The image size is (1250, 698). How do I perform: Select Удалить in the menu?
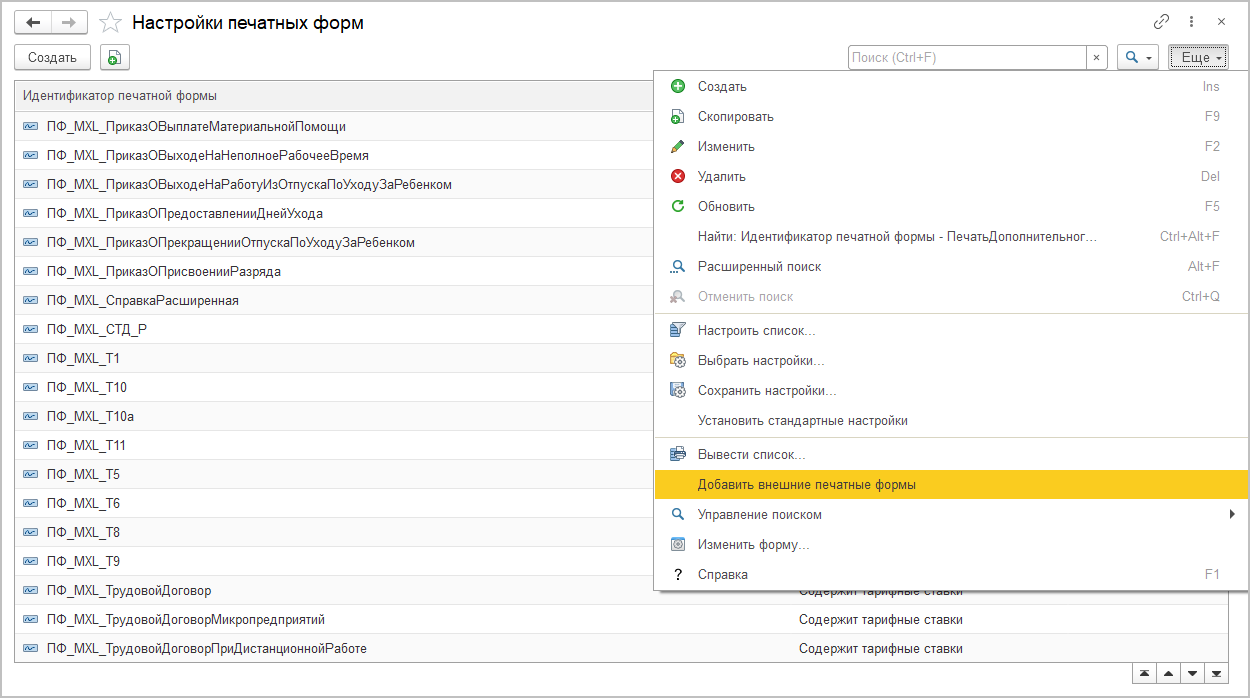point(721,177)
